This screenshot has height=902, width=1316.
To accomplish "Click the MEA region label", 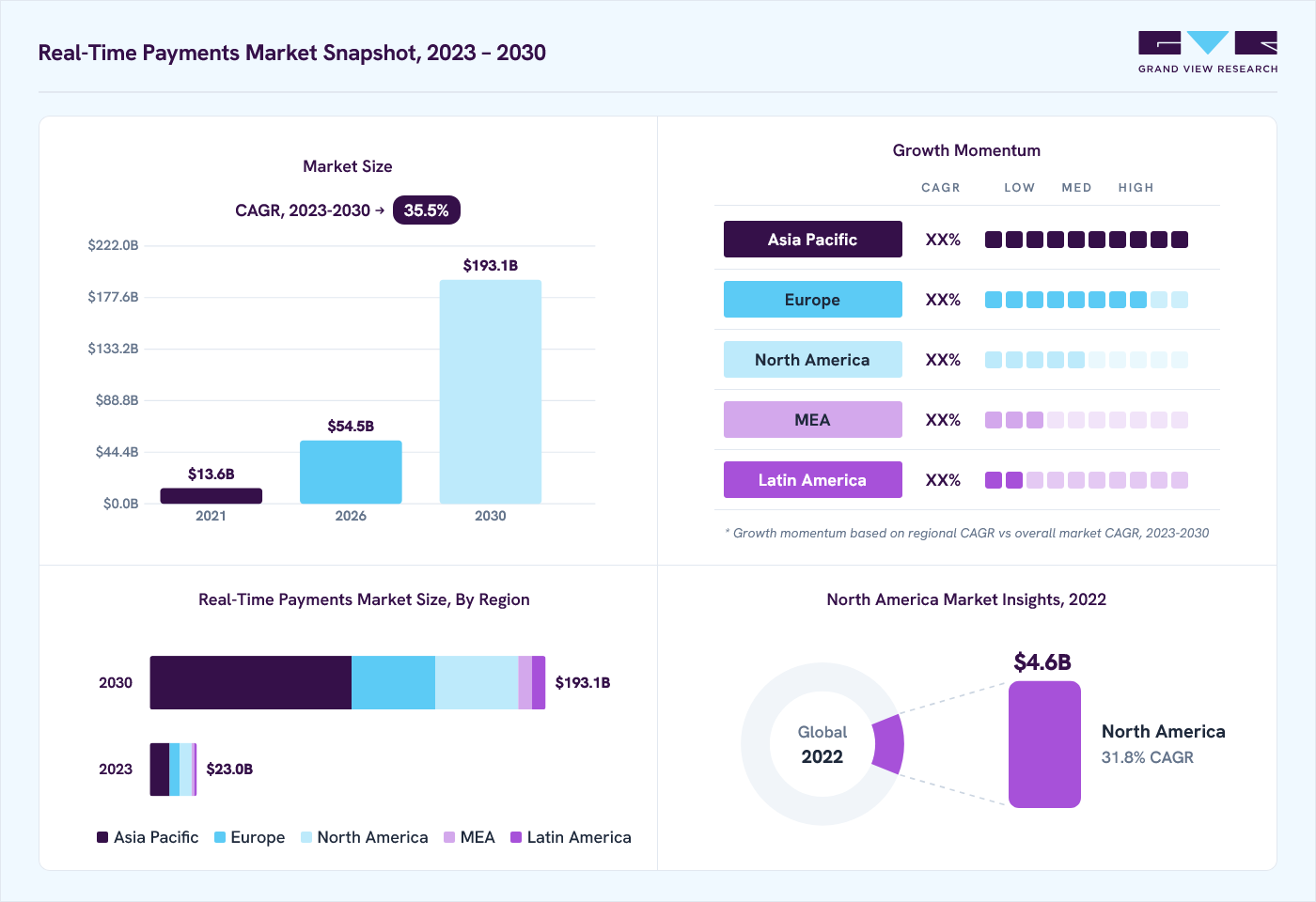I will [812, 420].
